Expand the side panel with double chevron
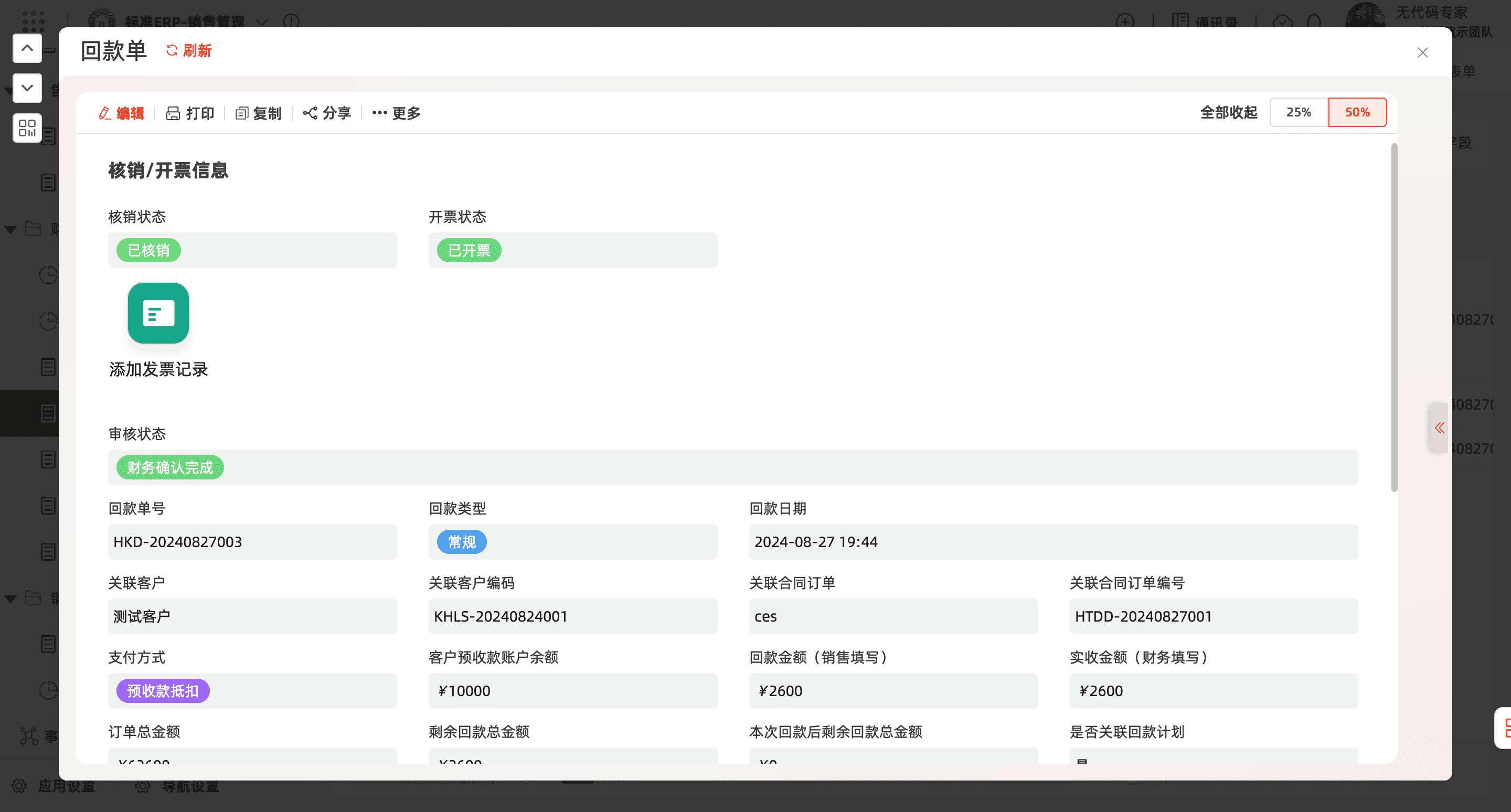Screen dimensions: 1511x812 point(1439,428)
